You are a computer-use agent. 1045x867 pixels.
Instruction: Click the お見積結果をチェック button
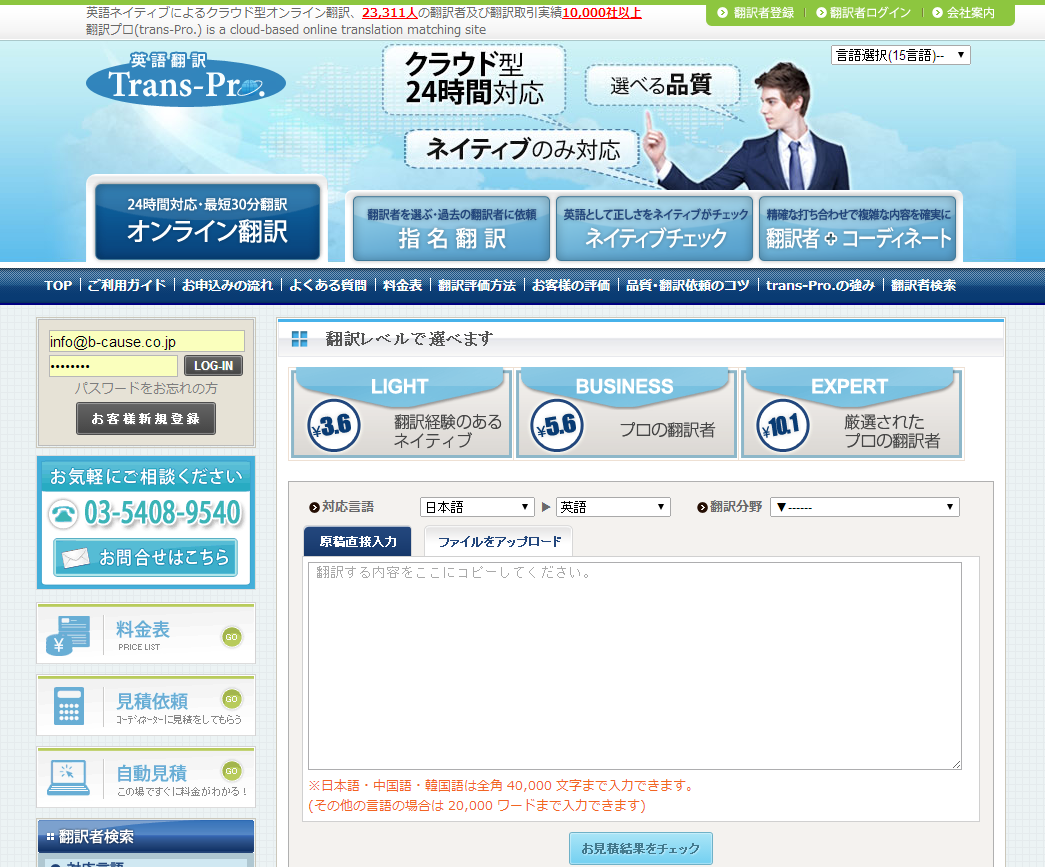click(x=640, y=848)
